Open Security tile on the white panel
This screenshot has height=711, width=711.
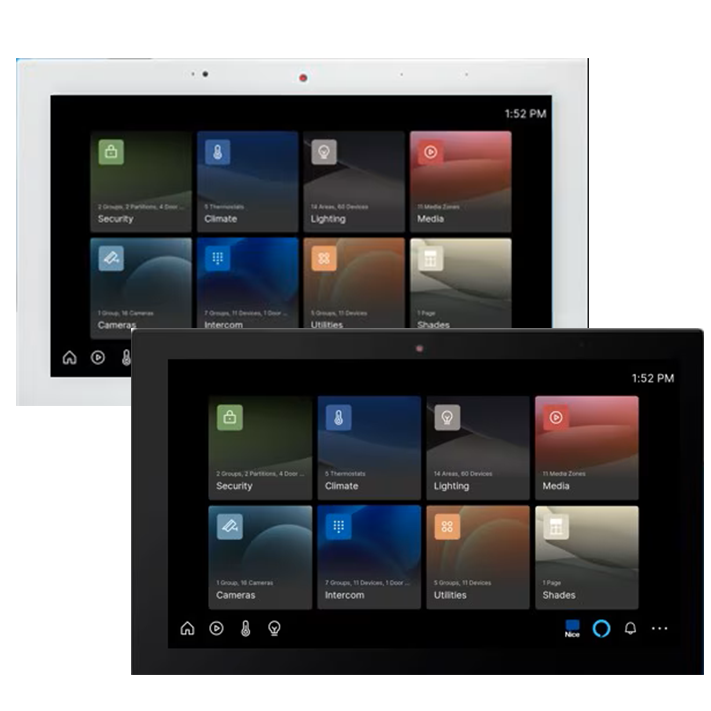140,181
